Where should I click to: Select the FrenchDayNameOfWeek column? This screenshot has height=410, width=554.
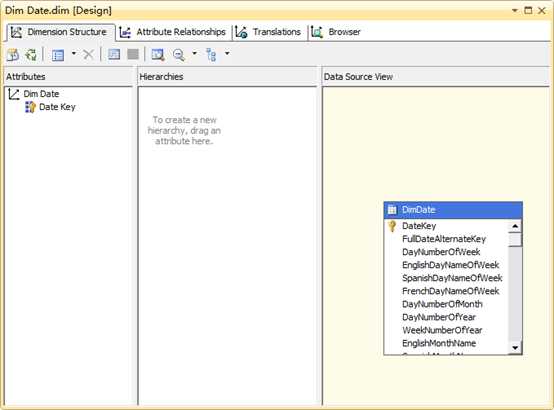[x=450, y=291]
